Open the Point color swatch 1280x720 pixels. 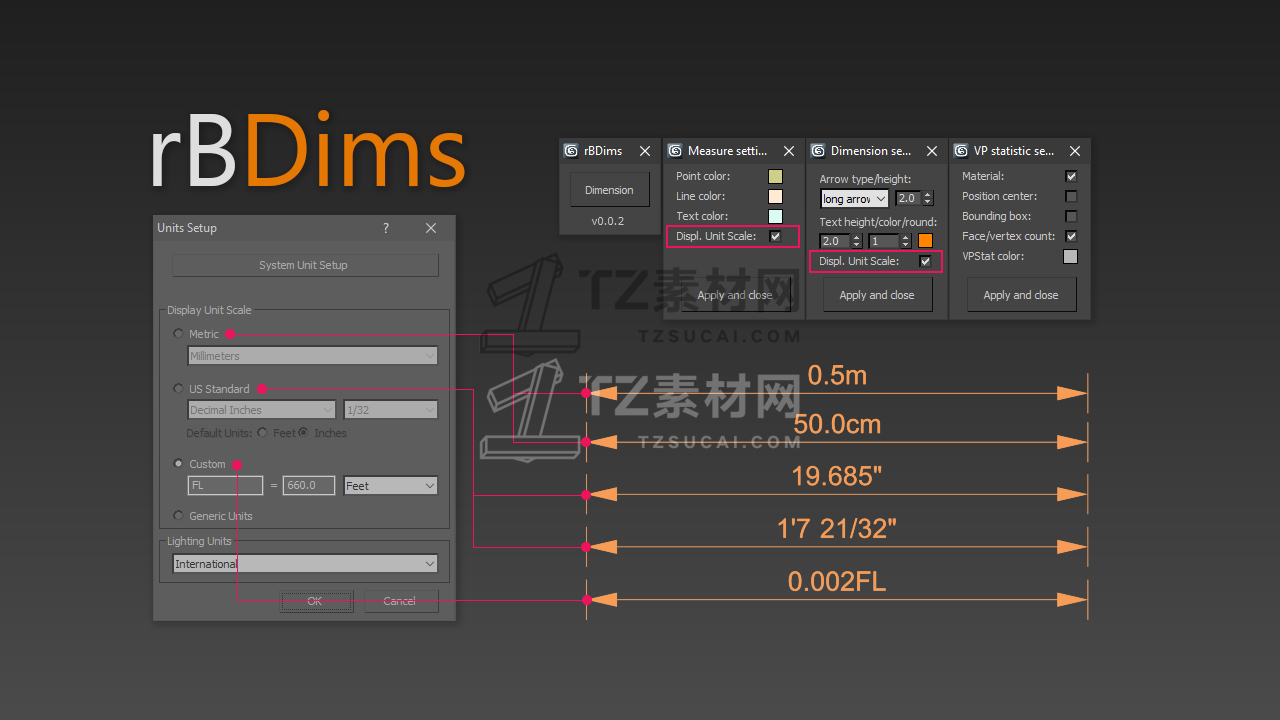[x=775, y=176]
